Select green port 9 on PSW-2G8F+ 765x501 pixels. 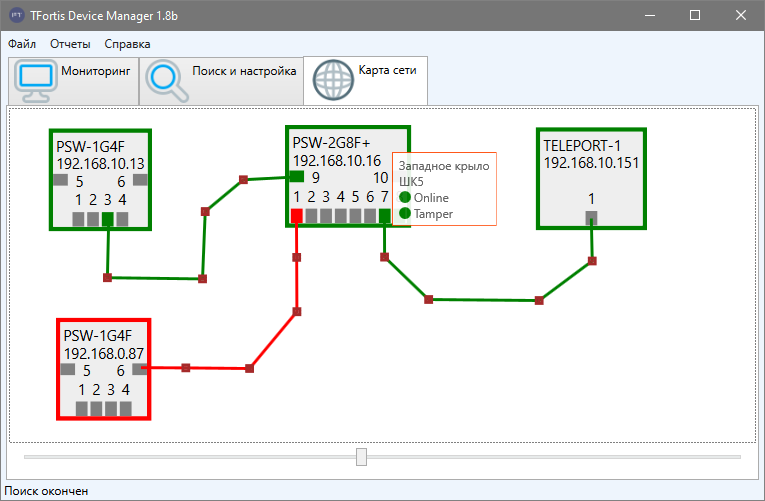(297, 176)
